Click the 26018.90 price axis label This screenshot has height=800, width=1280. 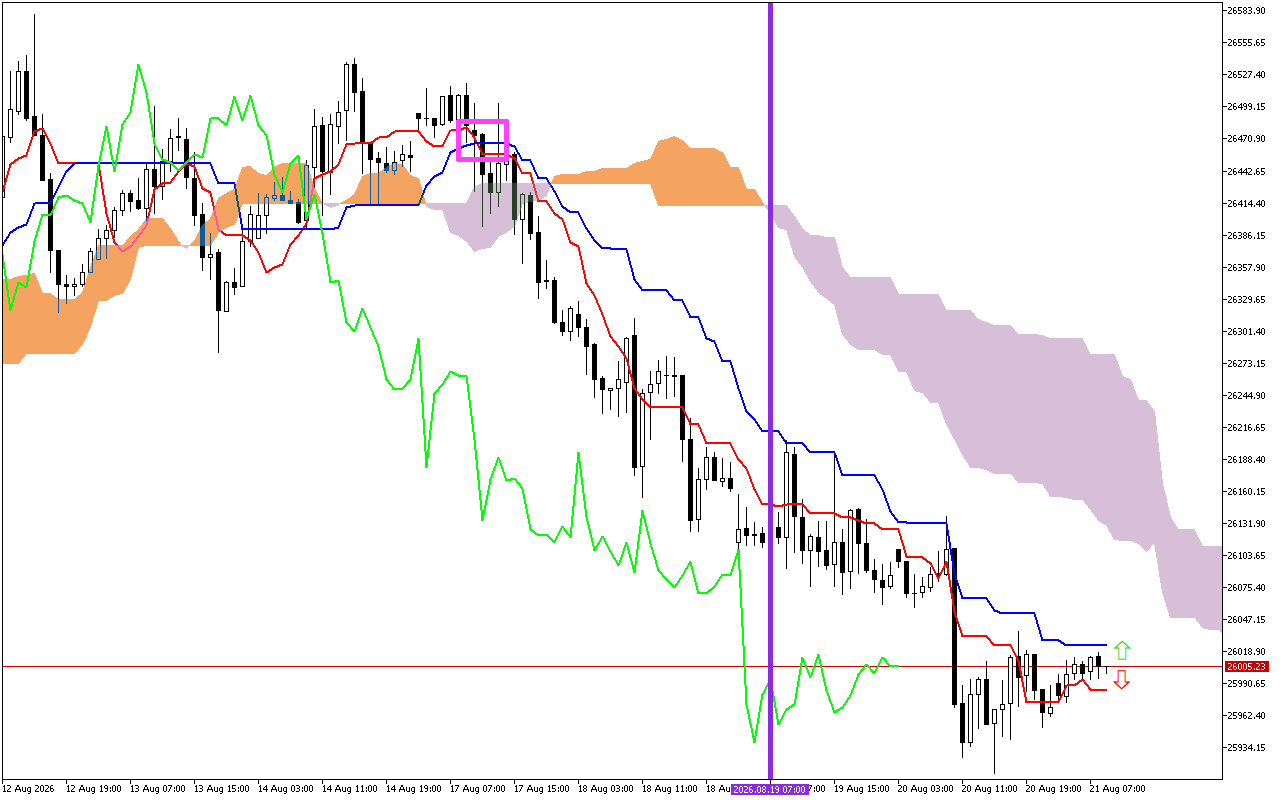[1246, 651]
